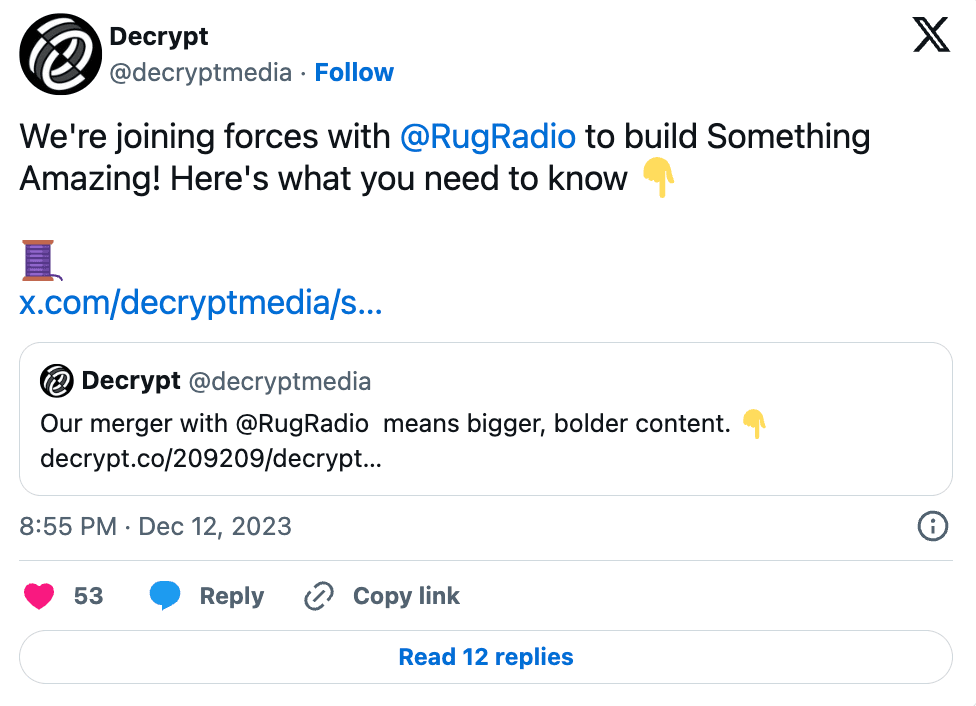
Task: Click the @decryptmedia handle in header
Action: click(200, 72)
